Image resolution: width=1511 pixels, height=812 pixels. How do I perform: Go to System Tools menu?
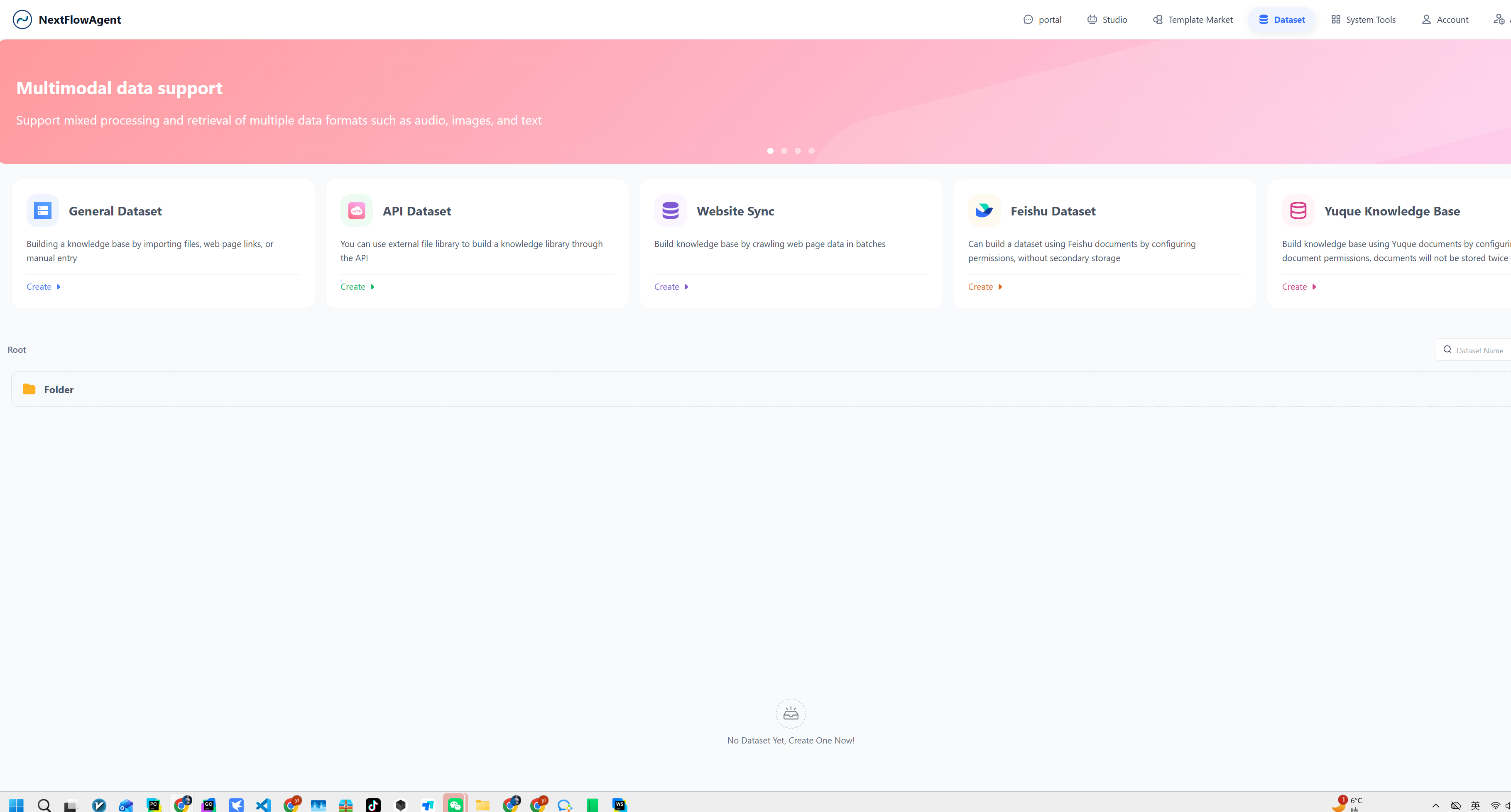[1363, 20]
